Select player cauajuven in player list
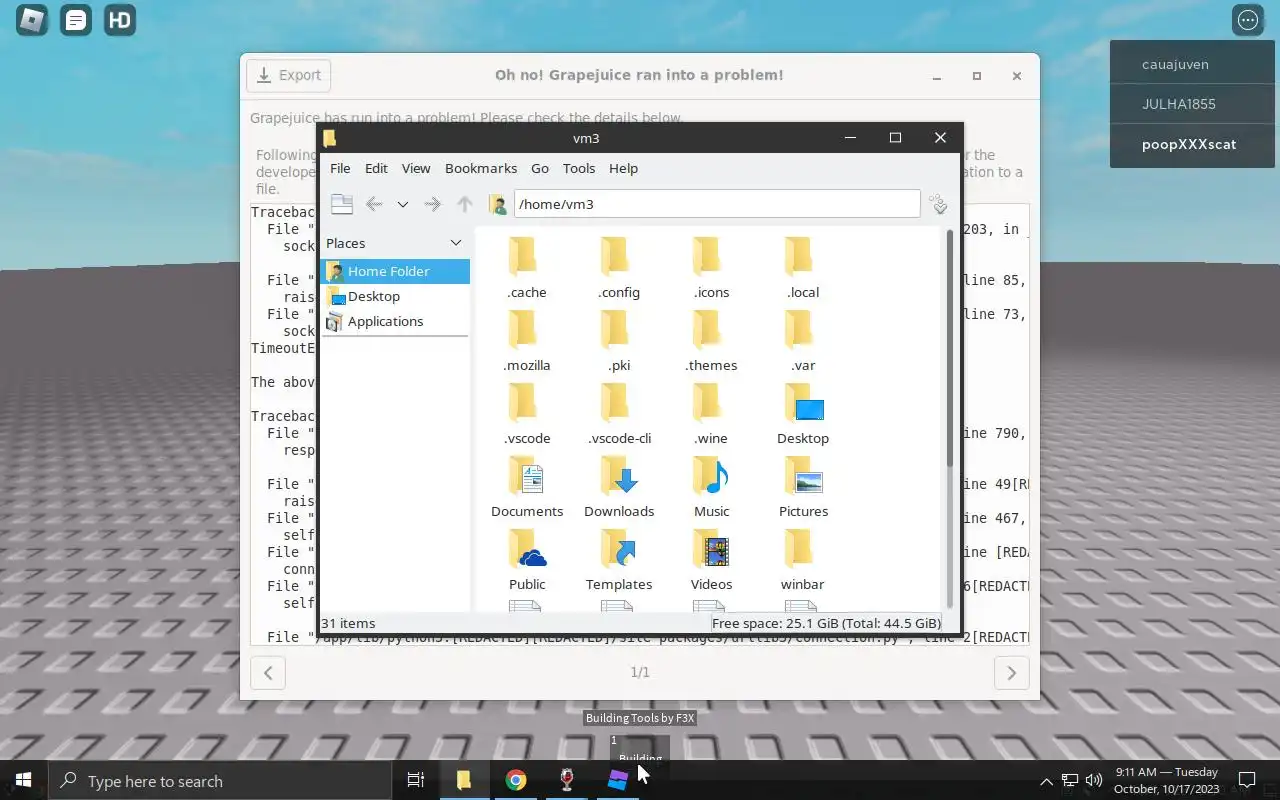The width and height of the screenshot is (1280, 800). point(1192,64)
